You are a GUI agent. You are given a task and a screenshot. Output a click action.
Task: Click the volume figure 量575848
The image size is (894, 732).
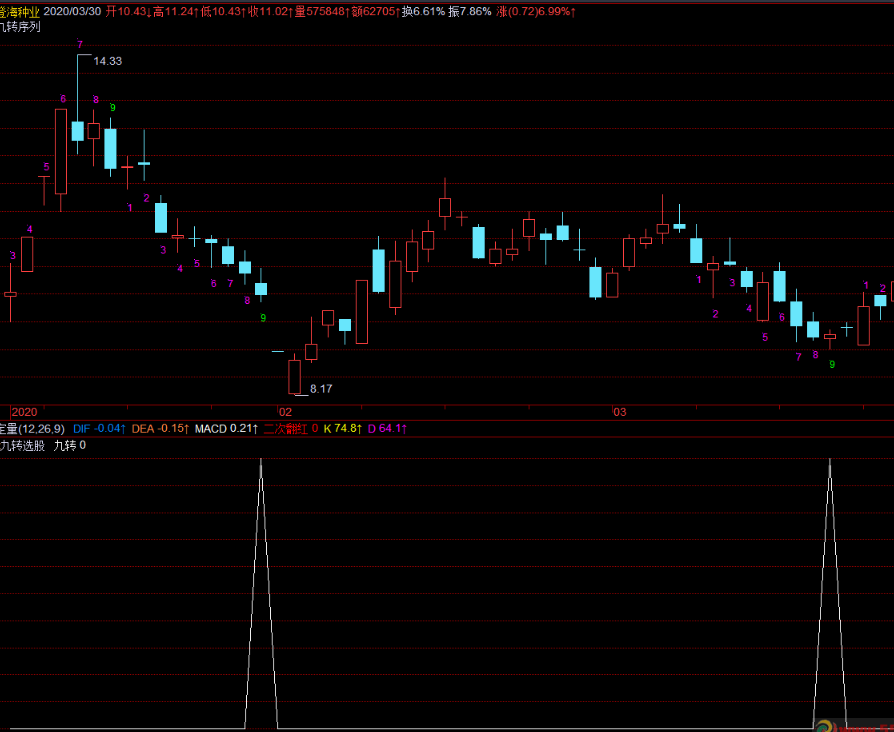coord(322,11)
